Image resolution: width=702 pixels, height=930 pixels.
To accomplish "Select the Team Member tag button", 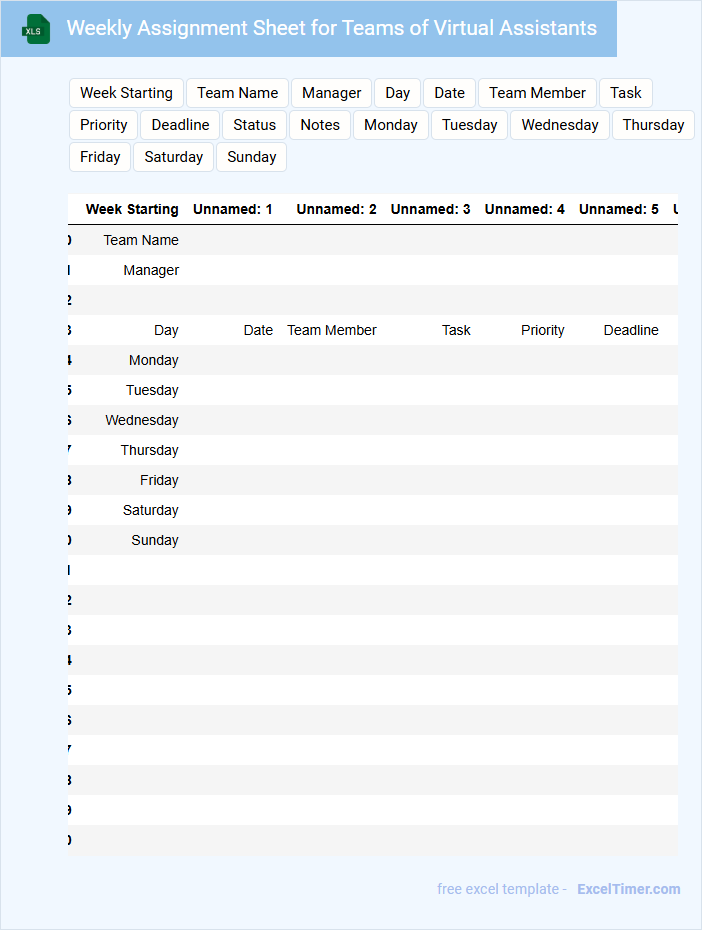I will pos(537,93).
